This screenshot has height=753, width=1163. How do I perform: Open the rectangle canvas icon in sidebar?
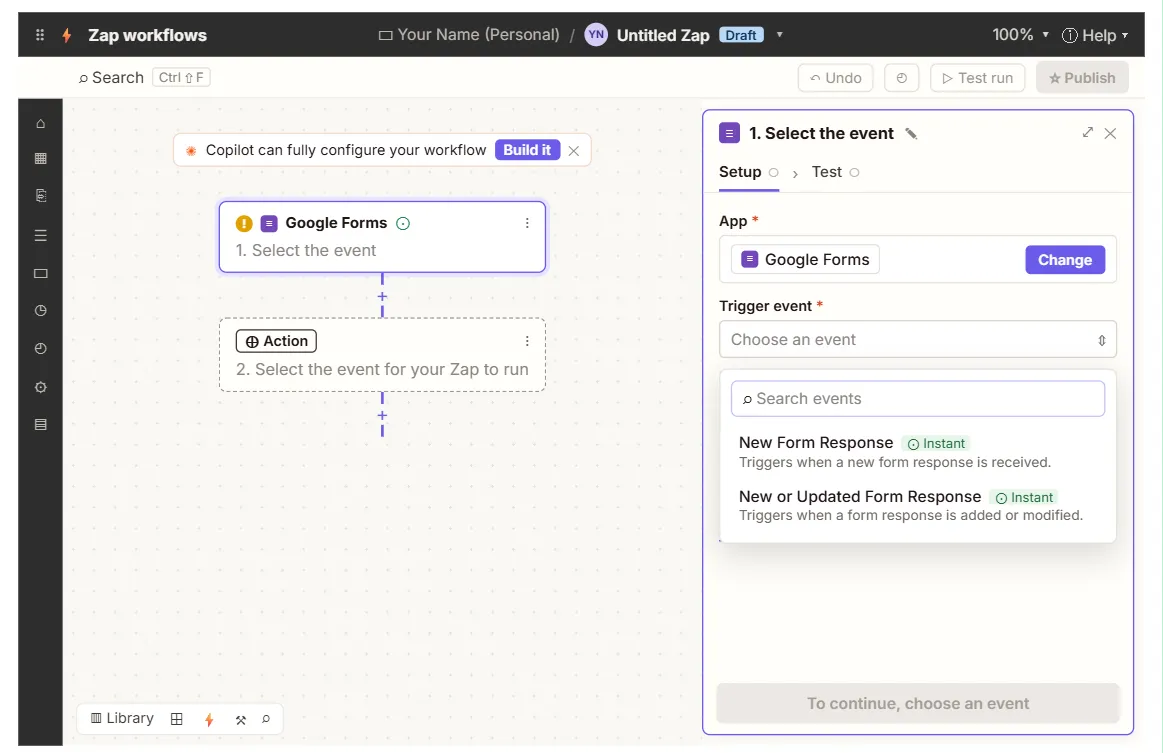41,273
